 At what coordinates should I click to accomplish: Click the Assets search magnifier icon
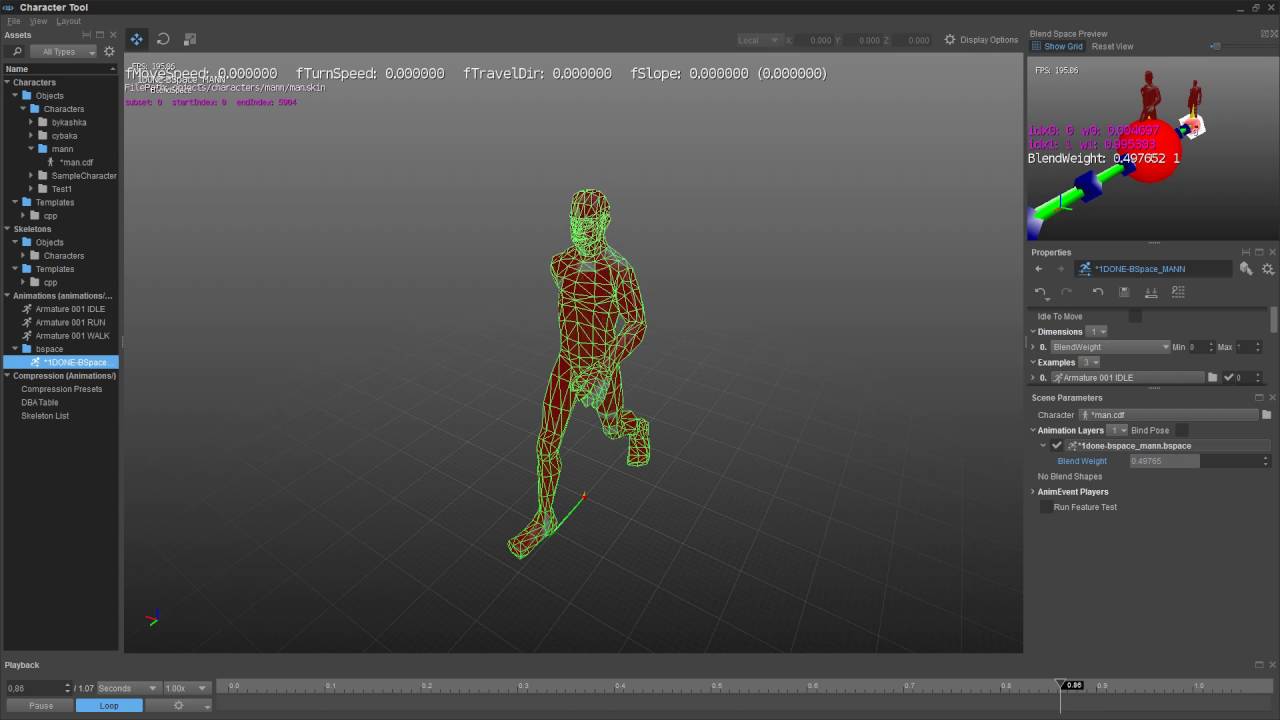[x=17, y=51]
